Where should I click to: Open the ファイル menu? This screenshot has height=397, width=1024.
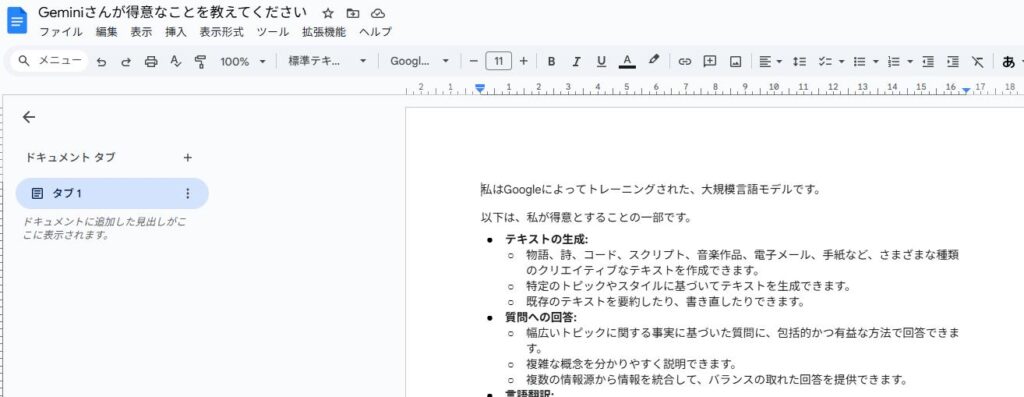tap(61, 32)
